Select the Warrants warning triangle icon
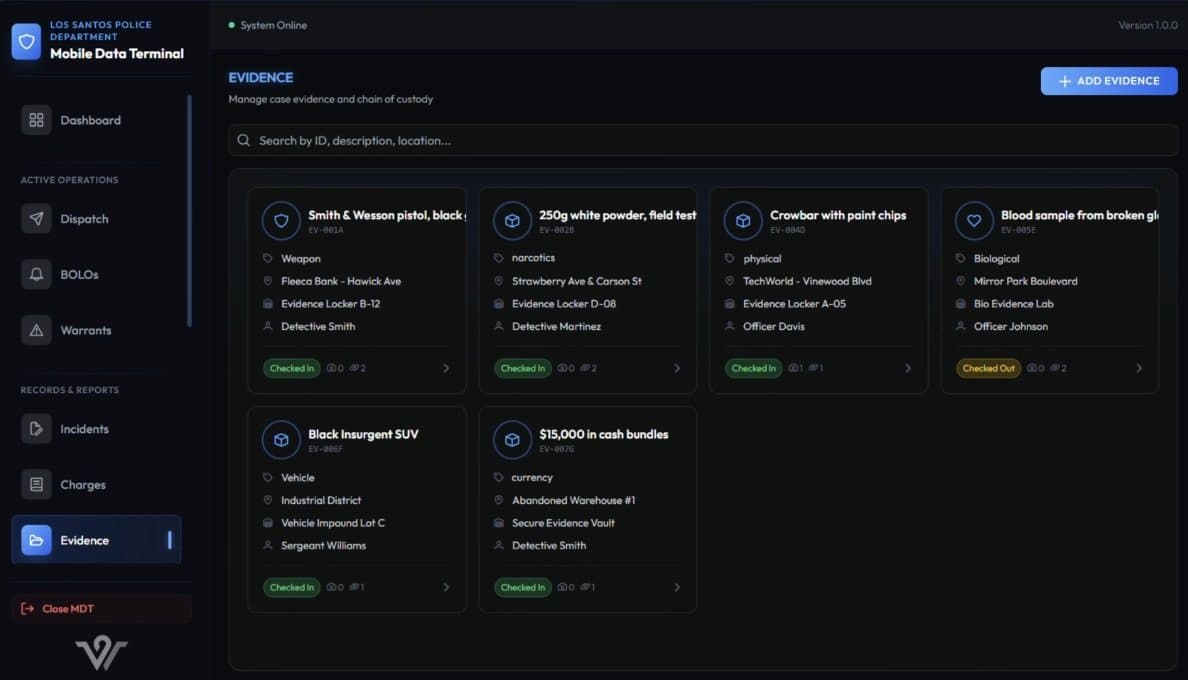Image resolution: width=1188 pixels, height=680 pixels. [36, 330]
